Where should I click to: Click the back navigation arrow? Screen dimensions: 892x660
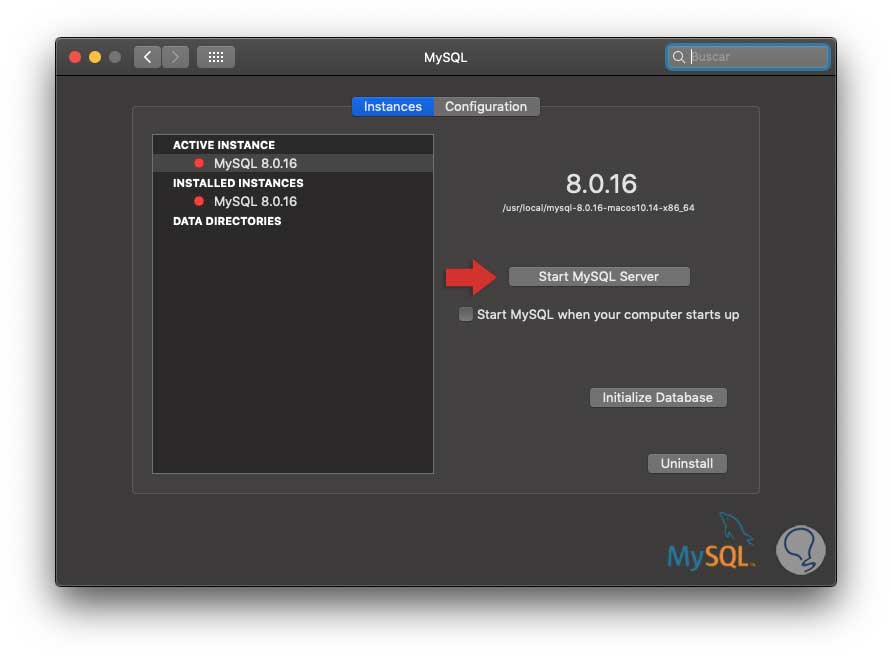coord(147,57)
